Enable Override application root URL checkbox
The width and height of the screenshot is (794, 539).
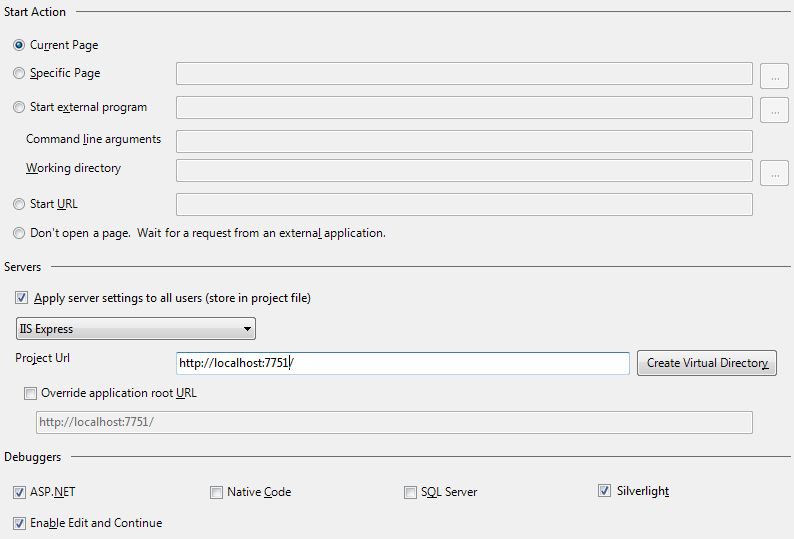(x=30, y=393)
